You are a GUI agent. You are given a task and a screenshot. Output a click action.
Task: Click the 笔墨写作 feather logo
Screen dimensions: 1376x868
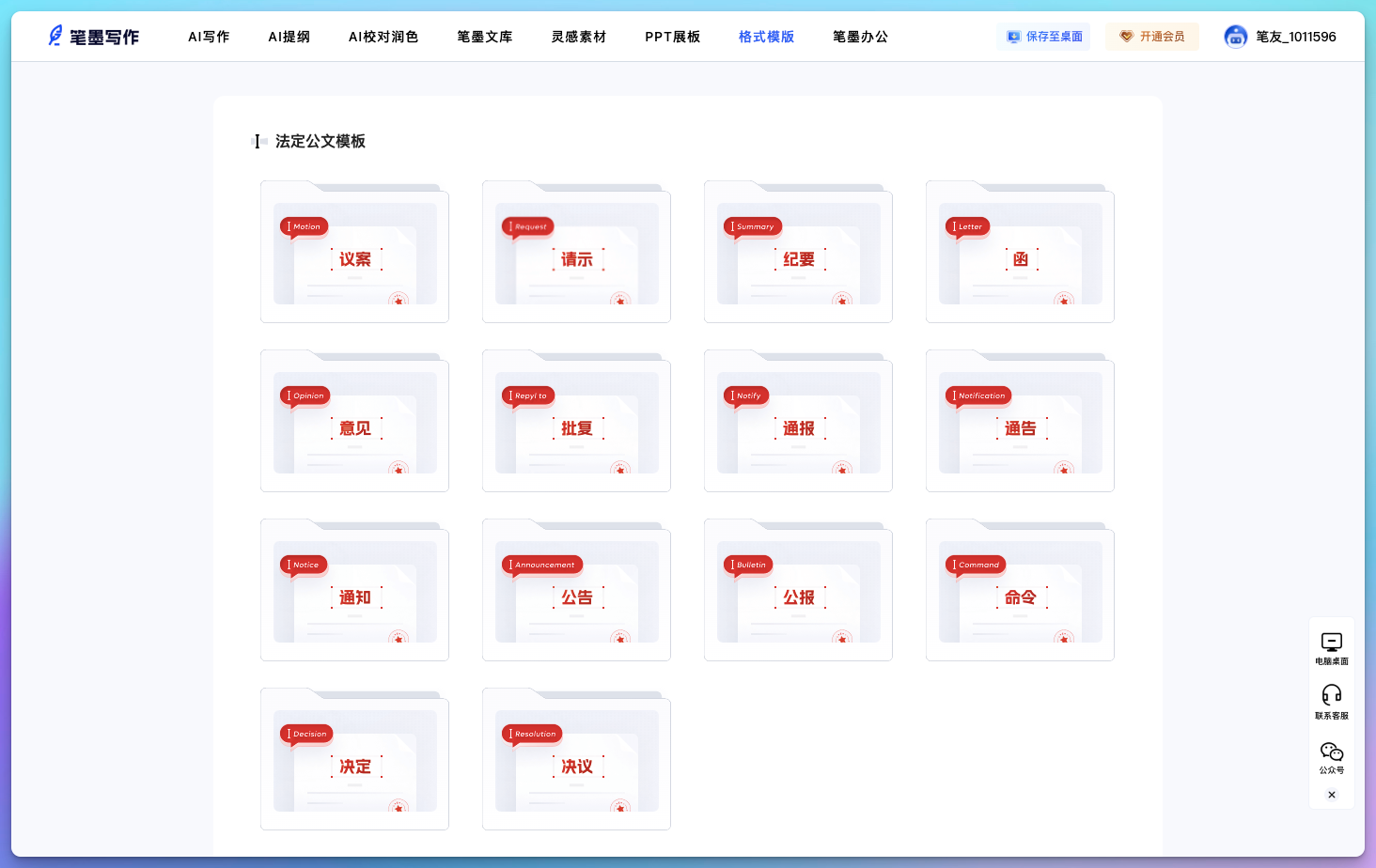(x=56, y=36)
